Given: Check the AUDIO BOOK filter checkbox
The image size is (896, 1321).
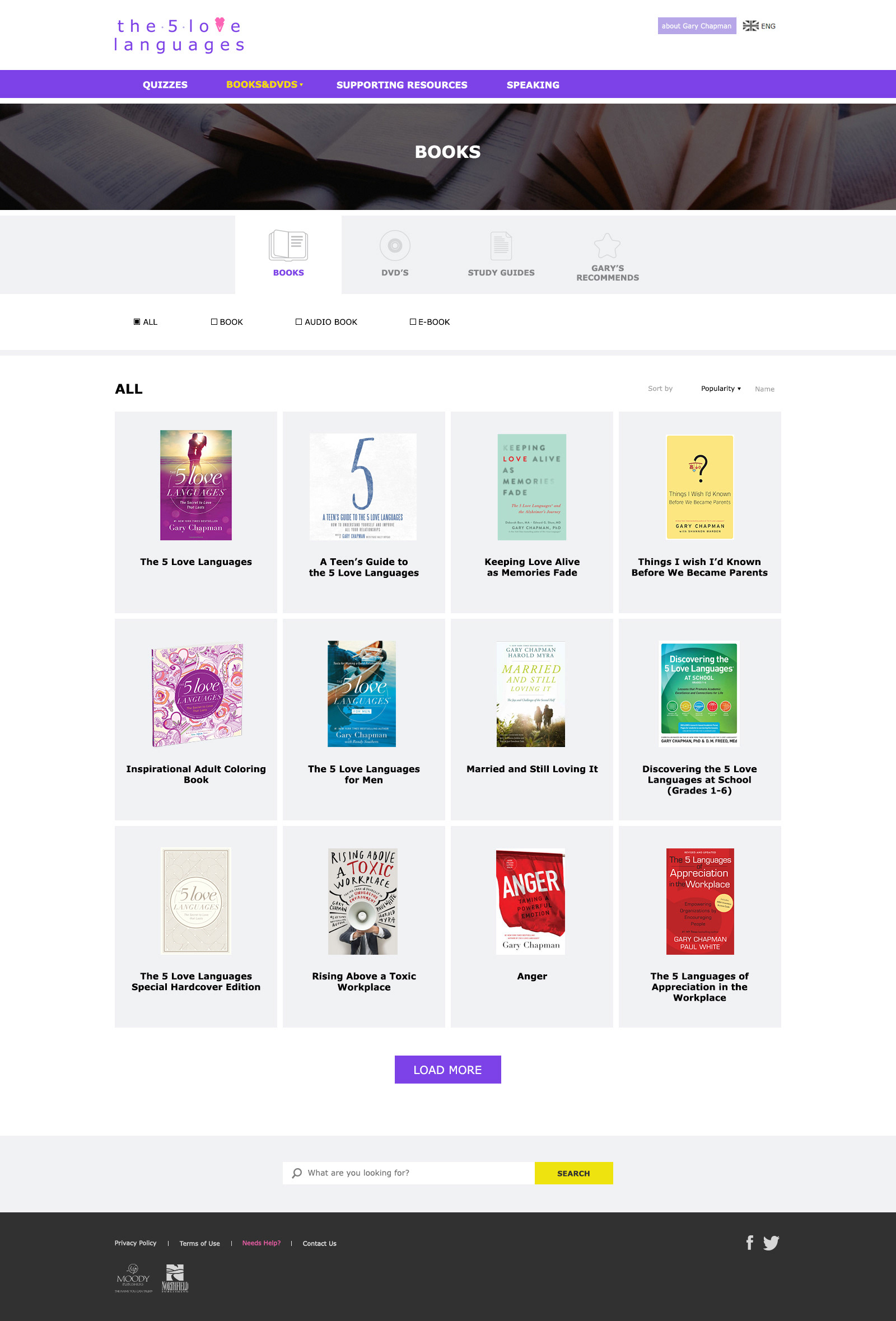Looking at the screenshot, I should [x=298, y=322].
